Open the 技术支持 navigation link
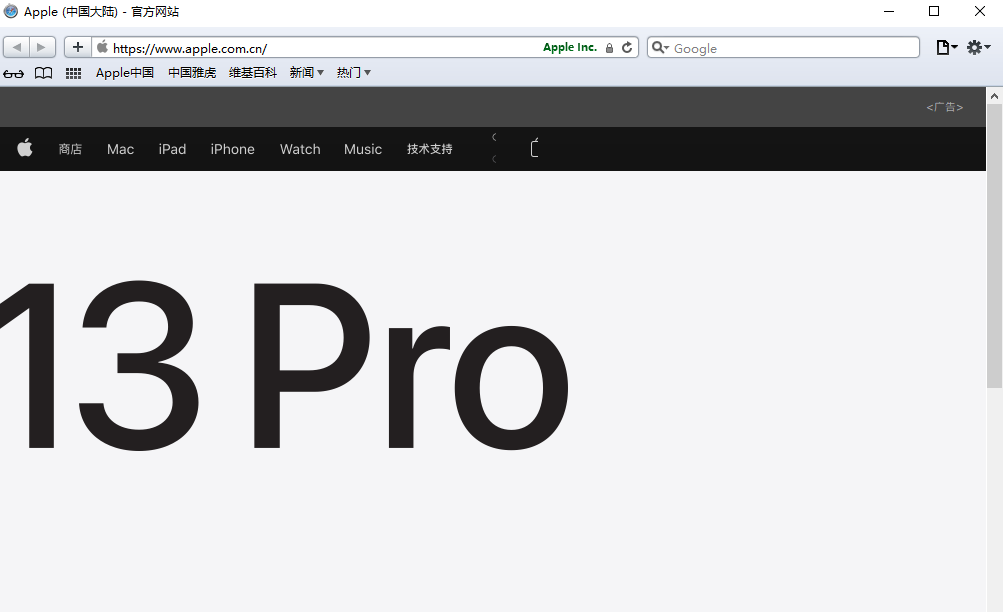Image resolution: width=1003 pixels, height=612 pixels. pyautogui.click(x=429, y=149)
